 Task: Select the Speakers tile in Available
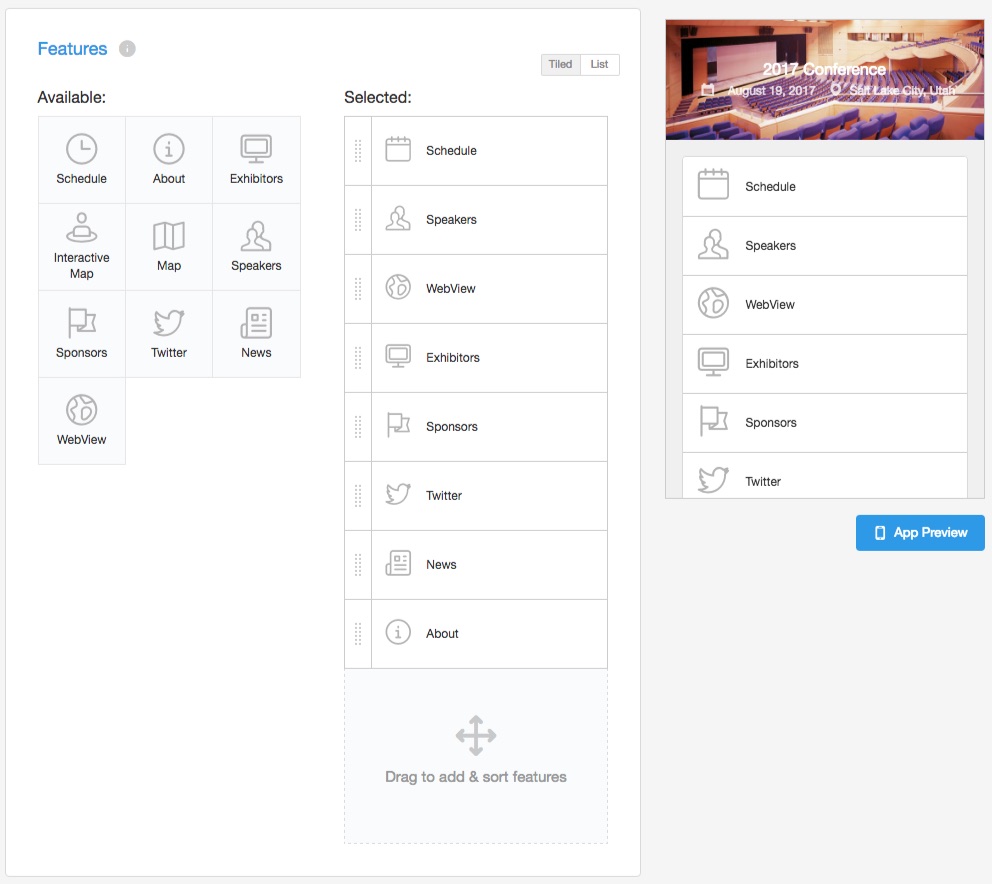pos(256,247)
